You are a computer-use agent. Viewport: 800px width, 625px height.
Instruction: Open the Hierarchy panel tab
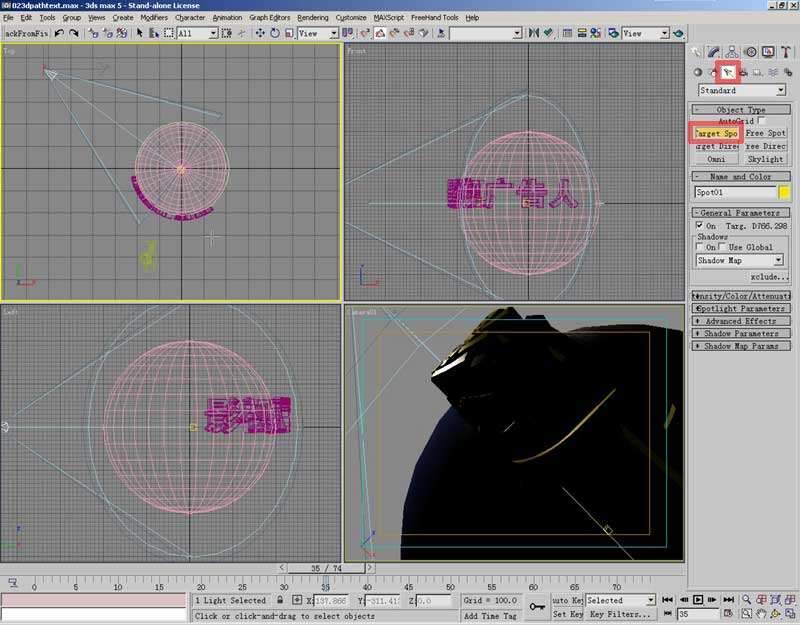tap(732, 52)
